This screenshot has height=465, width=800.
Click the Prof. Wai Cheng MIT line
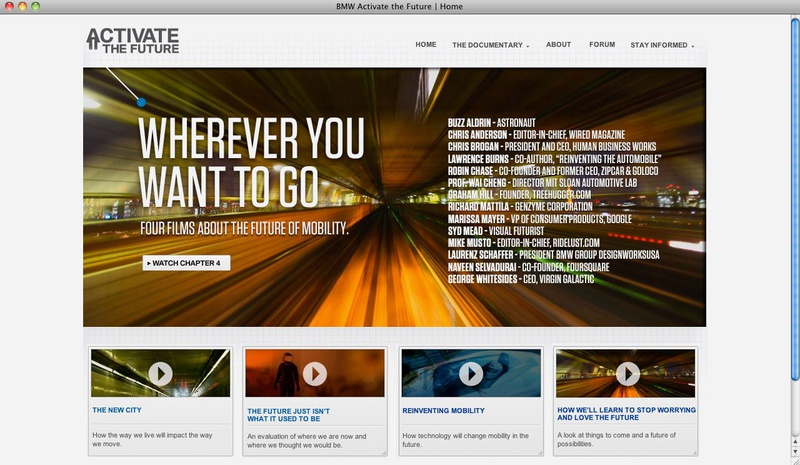click(542, 183)
